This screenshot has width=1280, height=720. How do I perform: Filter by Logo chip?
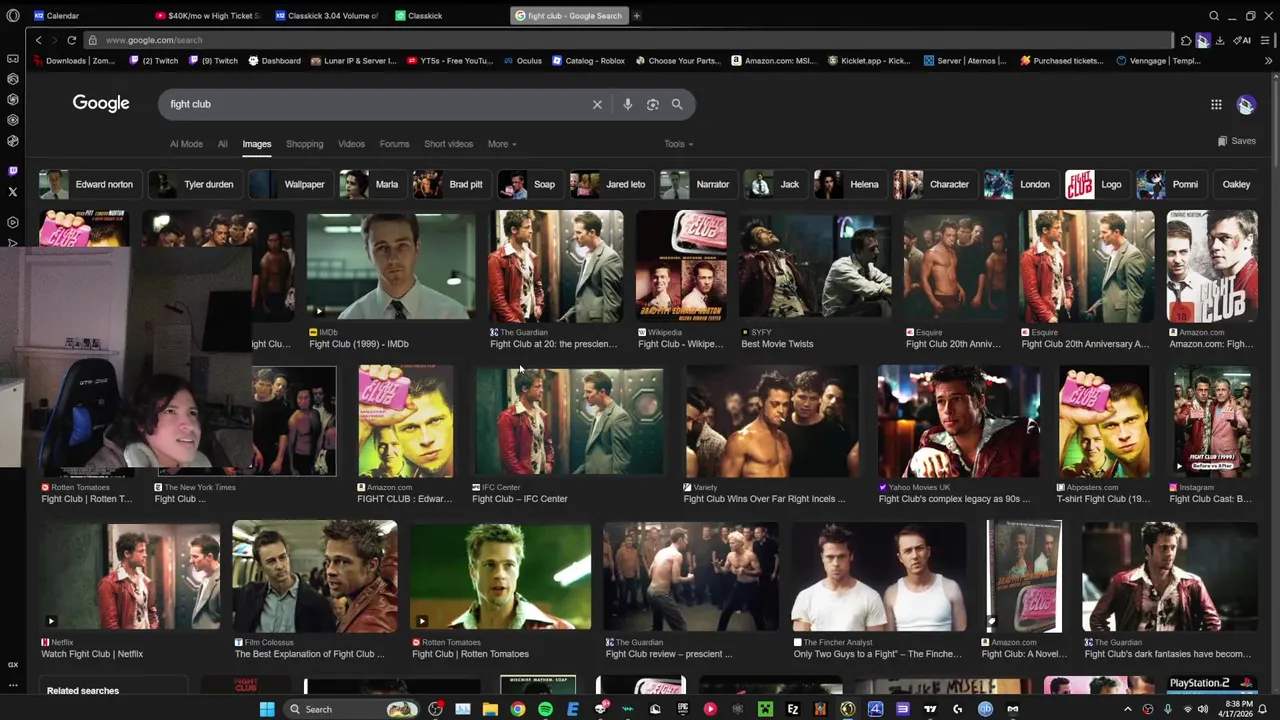[1096, 184]
